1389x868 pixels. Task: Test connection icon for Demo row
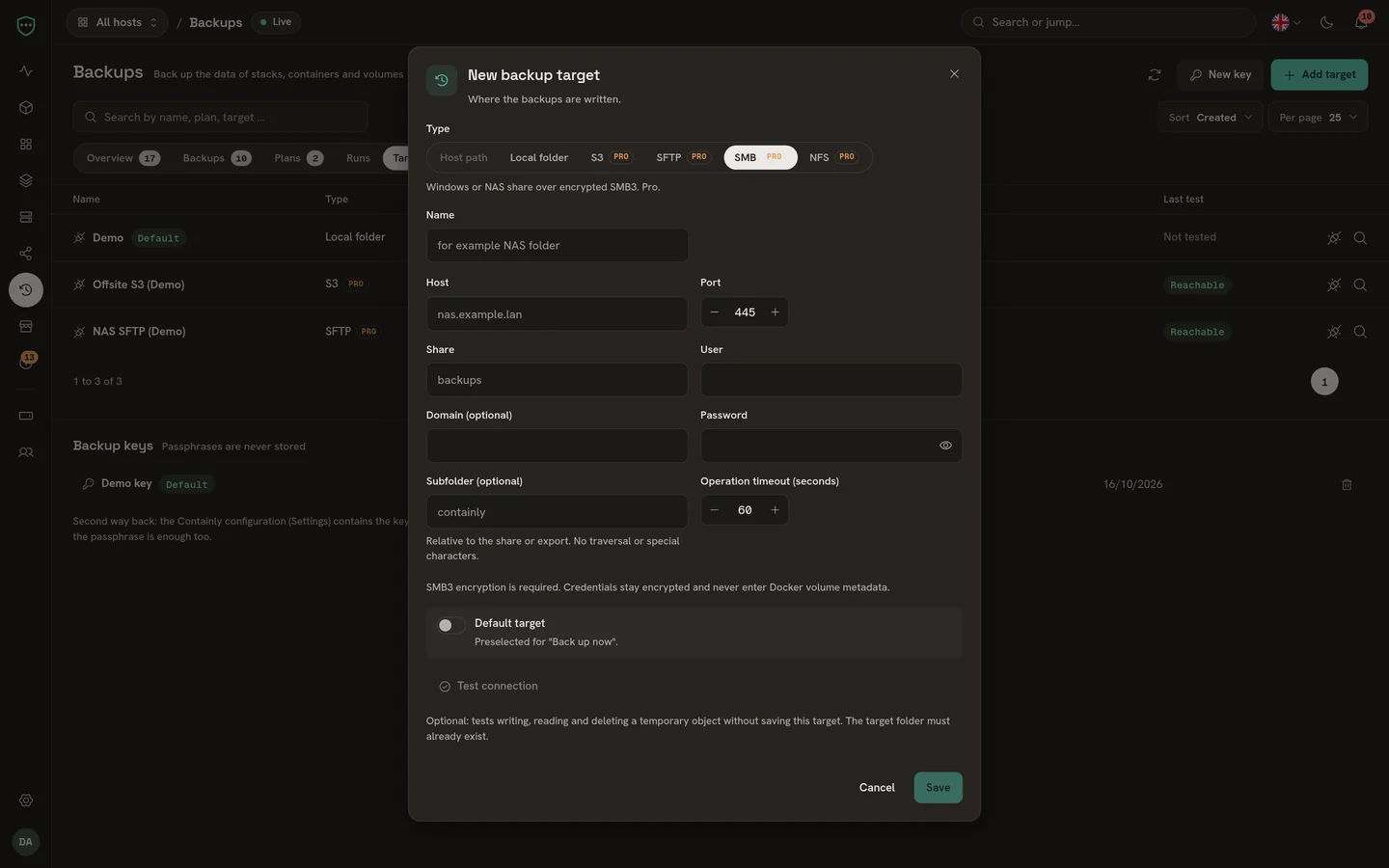pyautogui.click(x=1334, y=238)
